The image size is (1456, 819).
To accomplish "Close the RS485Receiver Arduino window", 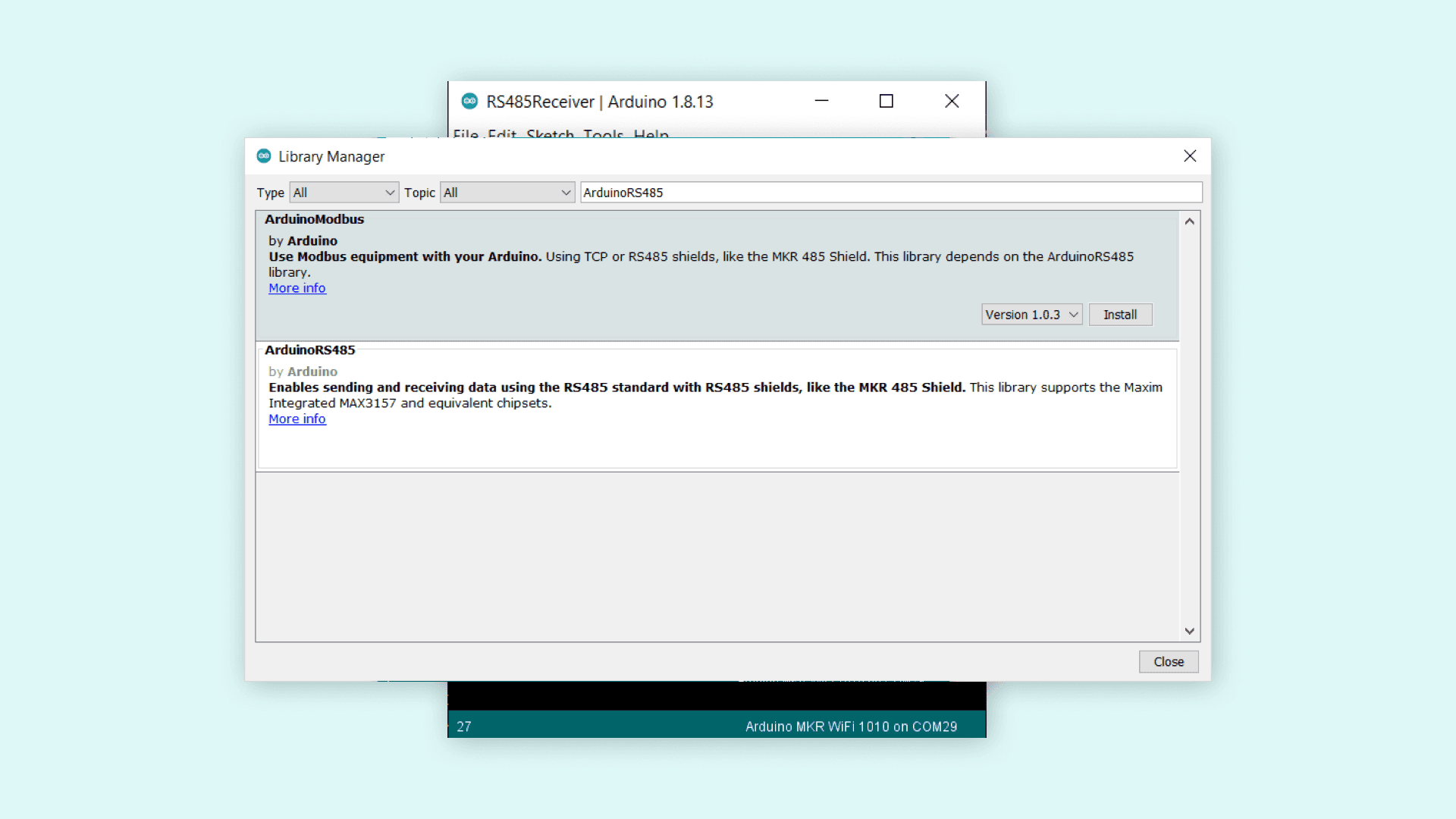I will (x=952, y=101).
